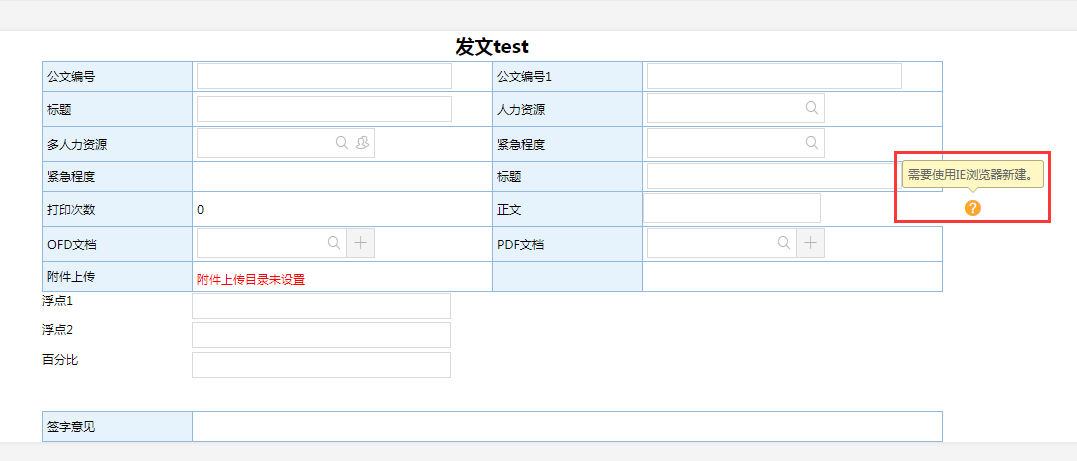Add a new OFD文档 with plus button
Screen dimensions: 1077x461
360,242
